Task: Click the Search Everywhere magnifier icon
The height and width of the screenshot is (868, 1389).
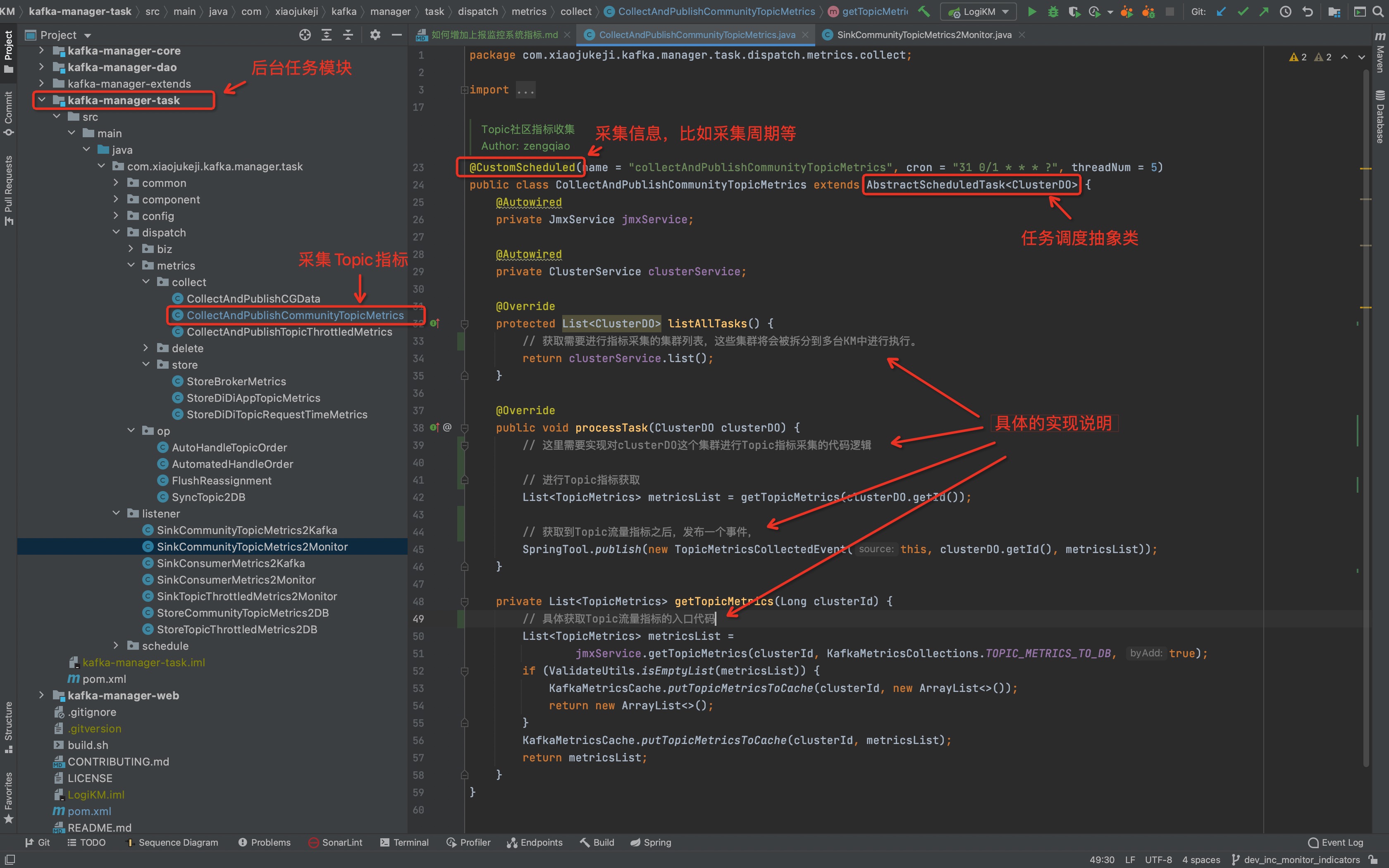Action: point(1378,12)
